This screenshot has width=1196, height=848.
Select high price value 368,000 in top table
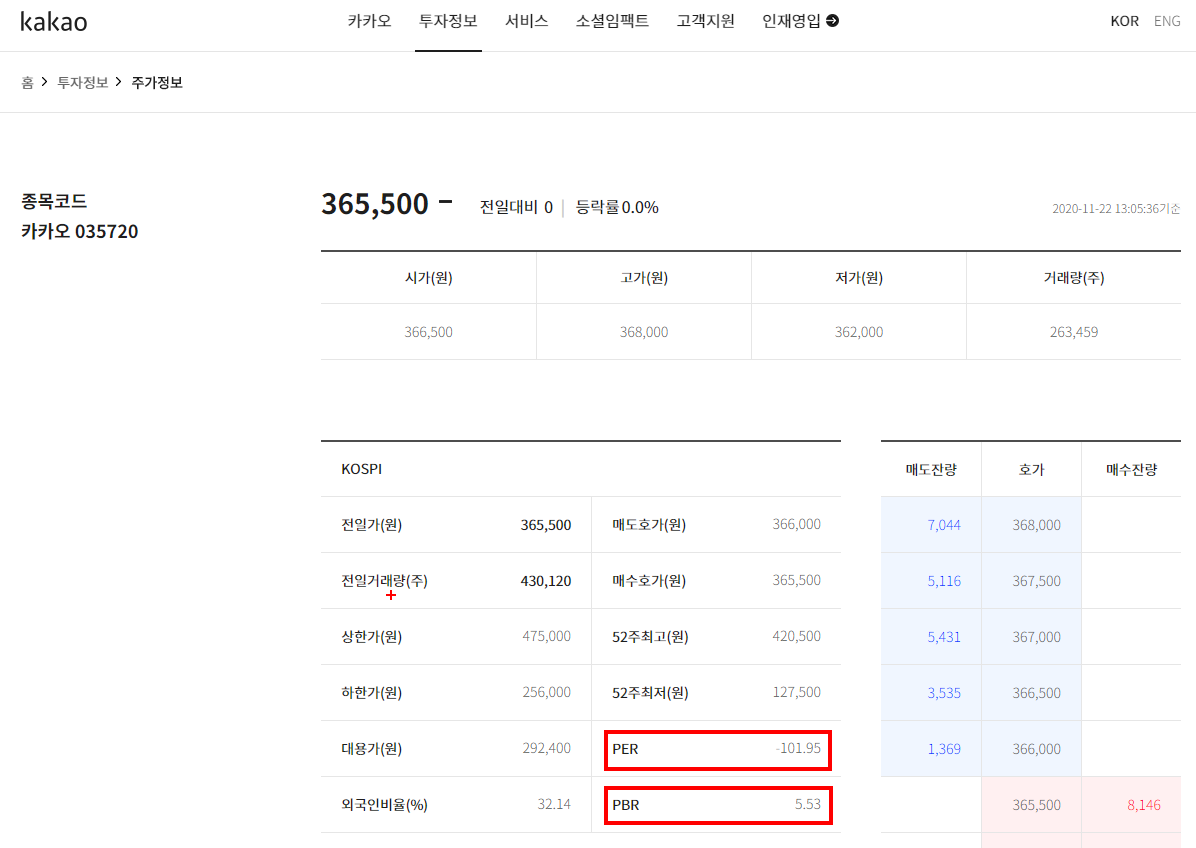click(x=644, y=332)
